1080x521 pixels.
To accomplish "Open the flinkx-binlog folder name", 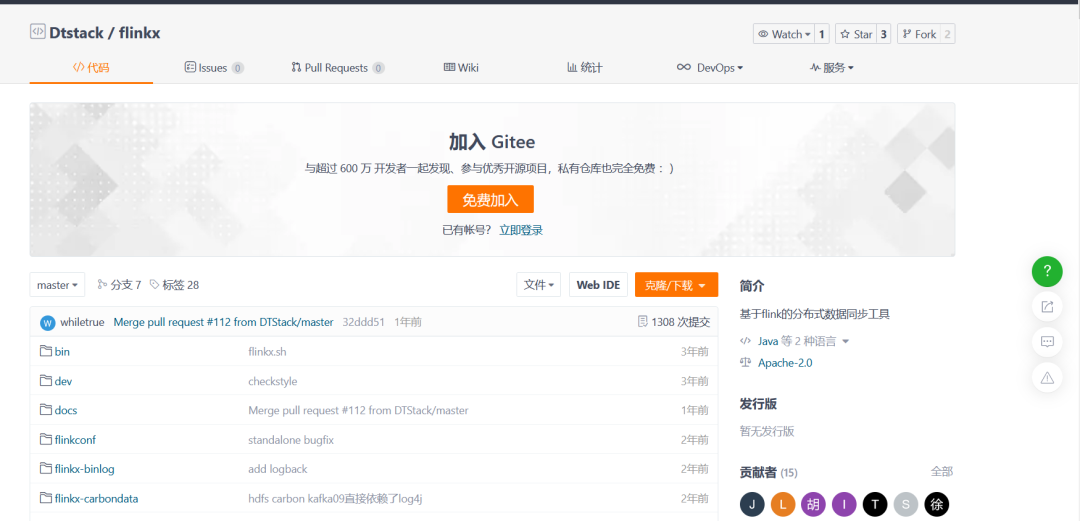I will (84, 469).
